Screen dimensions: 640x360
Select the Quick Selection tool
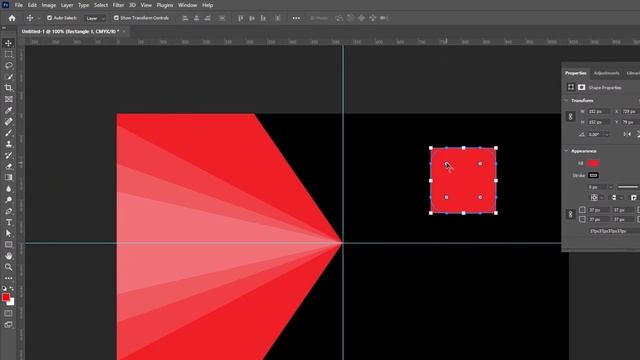coord(8,77)
